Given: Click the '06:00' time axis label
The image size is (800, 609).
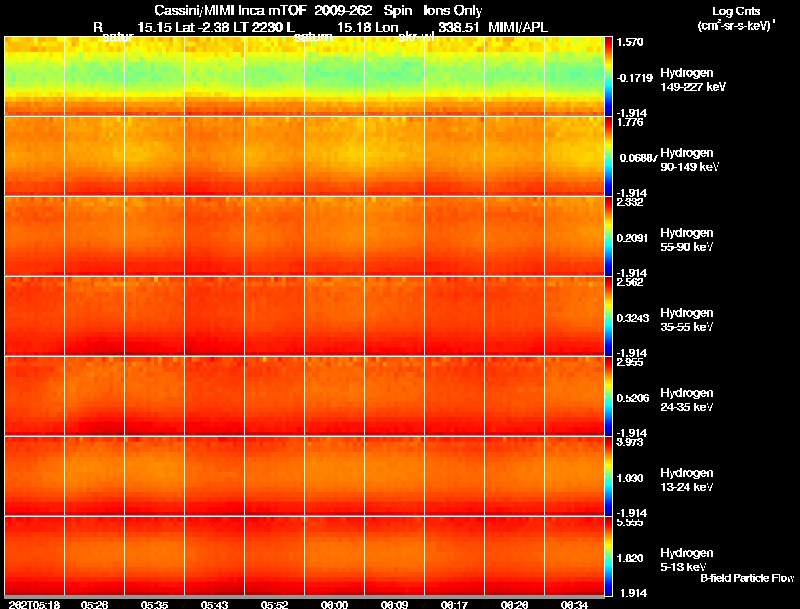Looking at the screenshot, I should pos(334,605).
